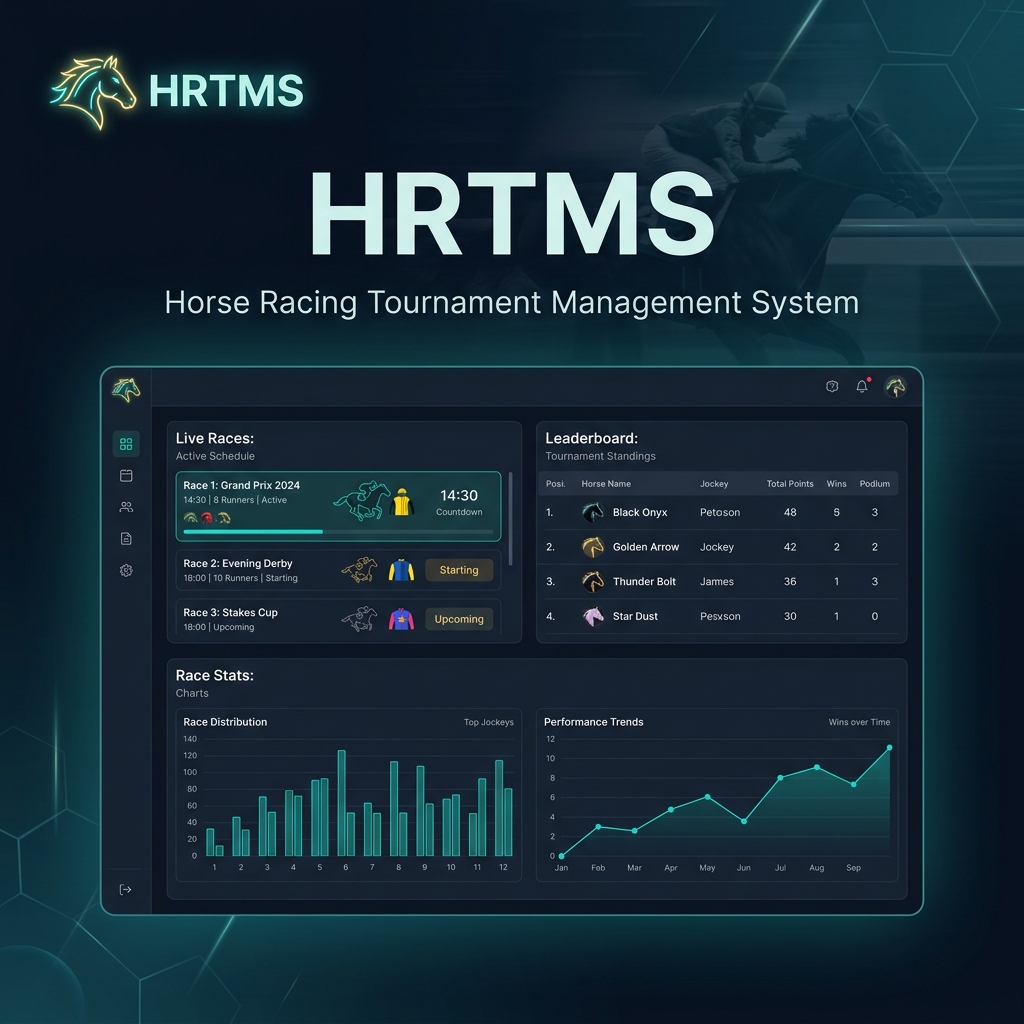Sort by Jockey column header
Screen dimensions: 1024x1024
pos(714,484)
